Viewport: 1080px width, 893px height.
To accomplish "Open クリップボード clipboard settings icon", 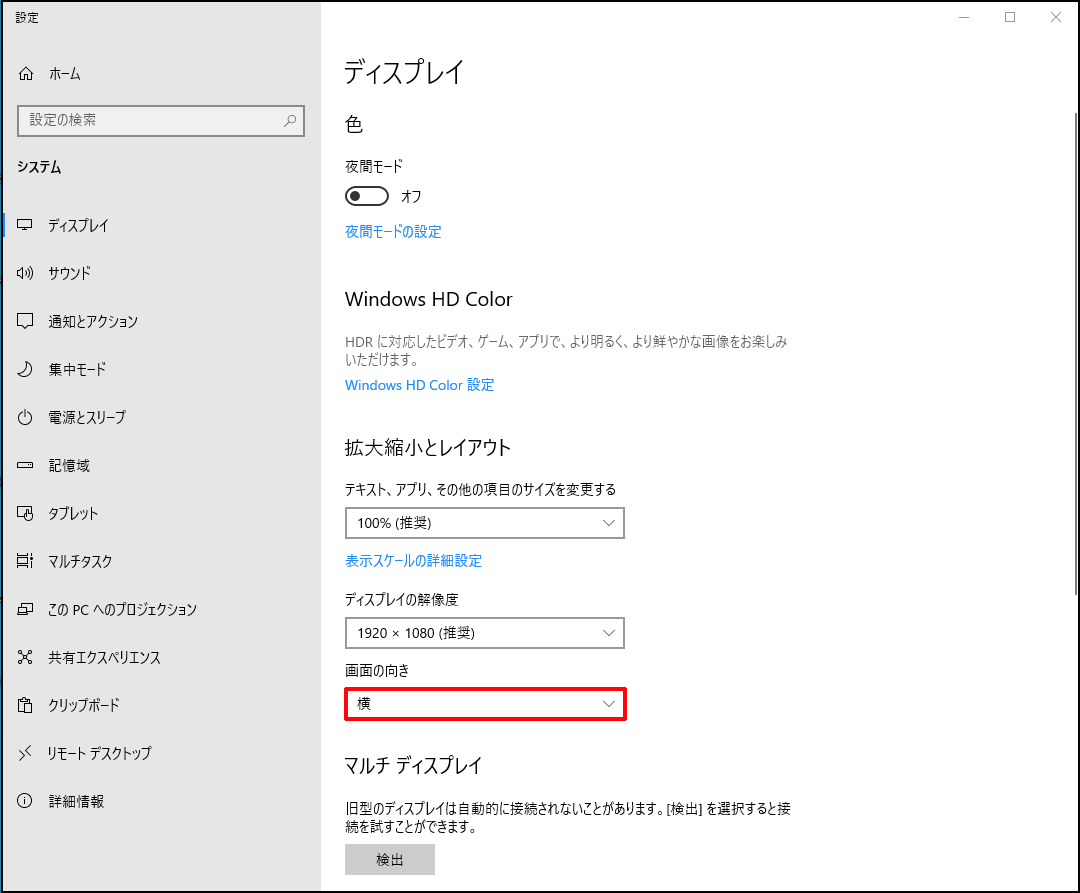I will point(25,705).
